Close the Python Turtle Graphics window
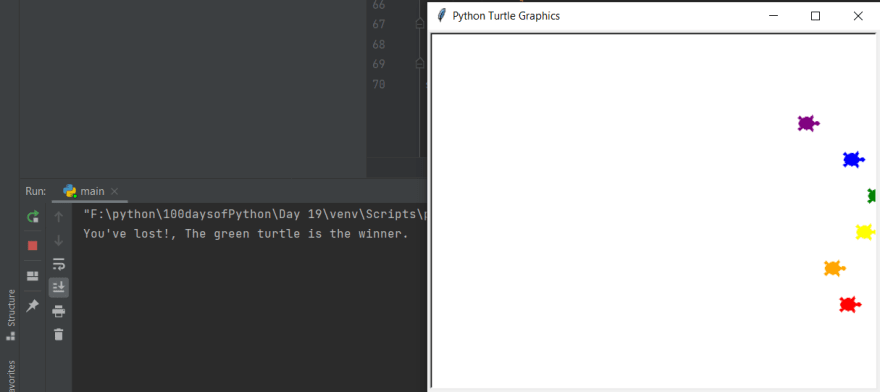 858,16
